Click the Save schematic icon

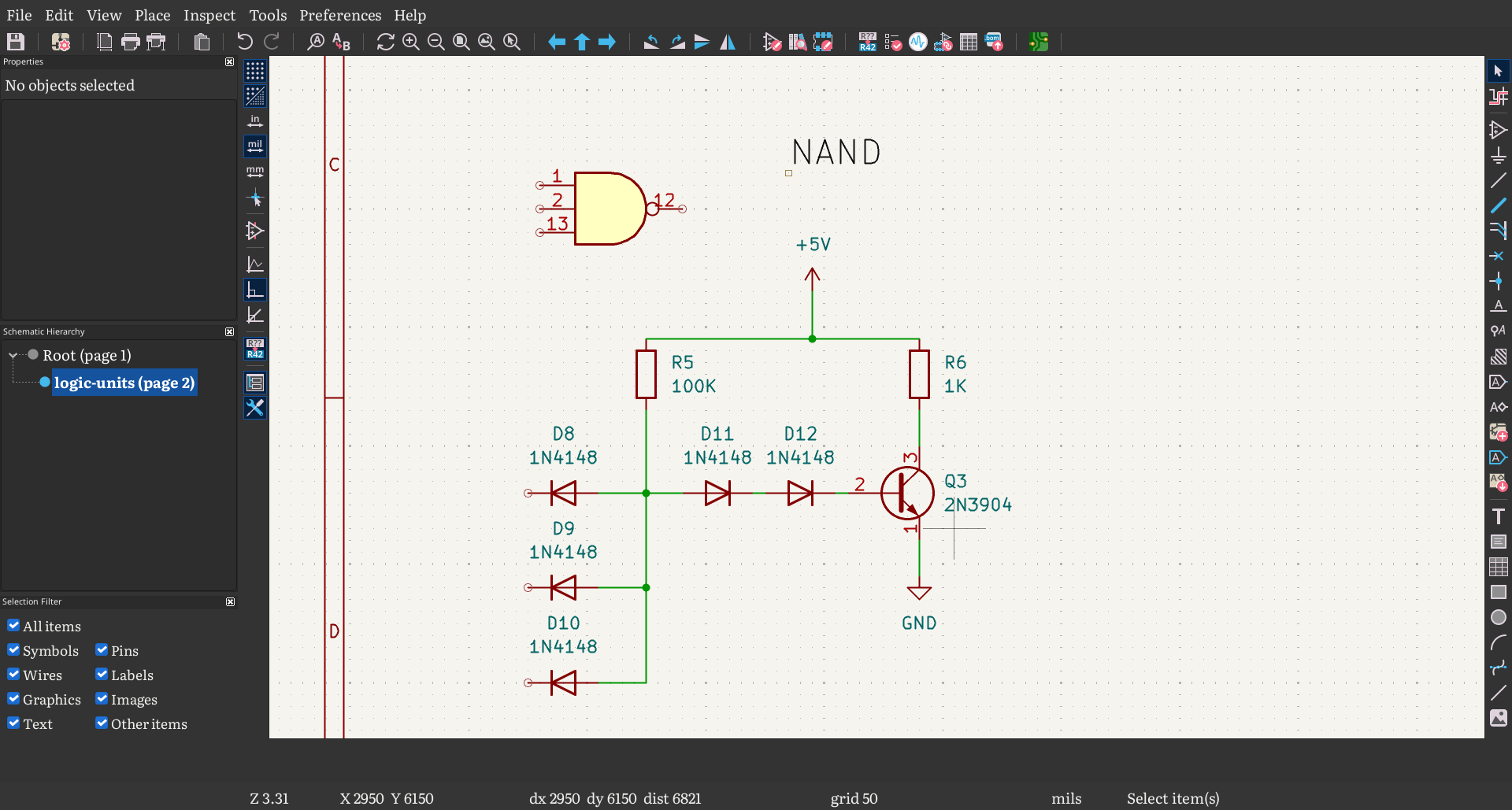click(16, 42)
